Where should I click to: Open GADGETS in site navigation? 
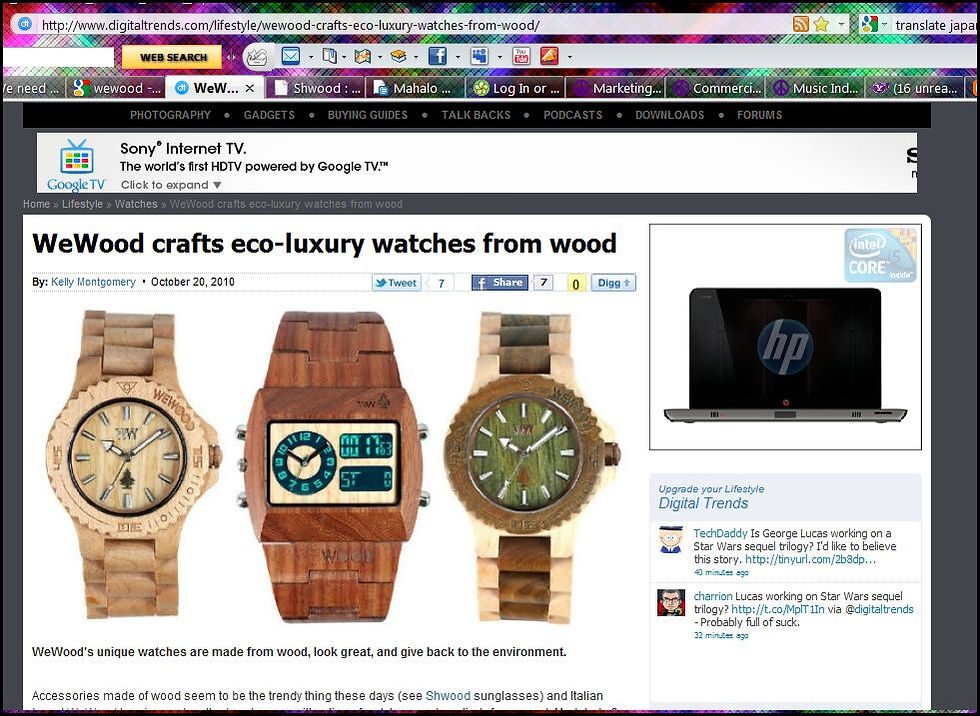(269, 115)
